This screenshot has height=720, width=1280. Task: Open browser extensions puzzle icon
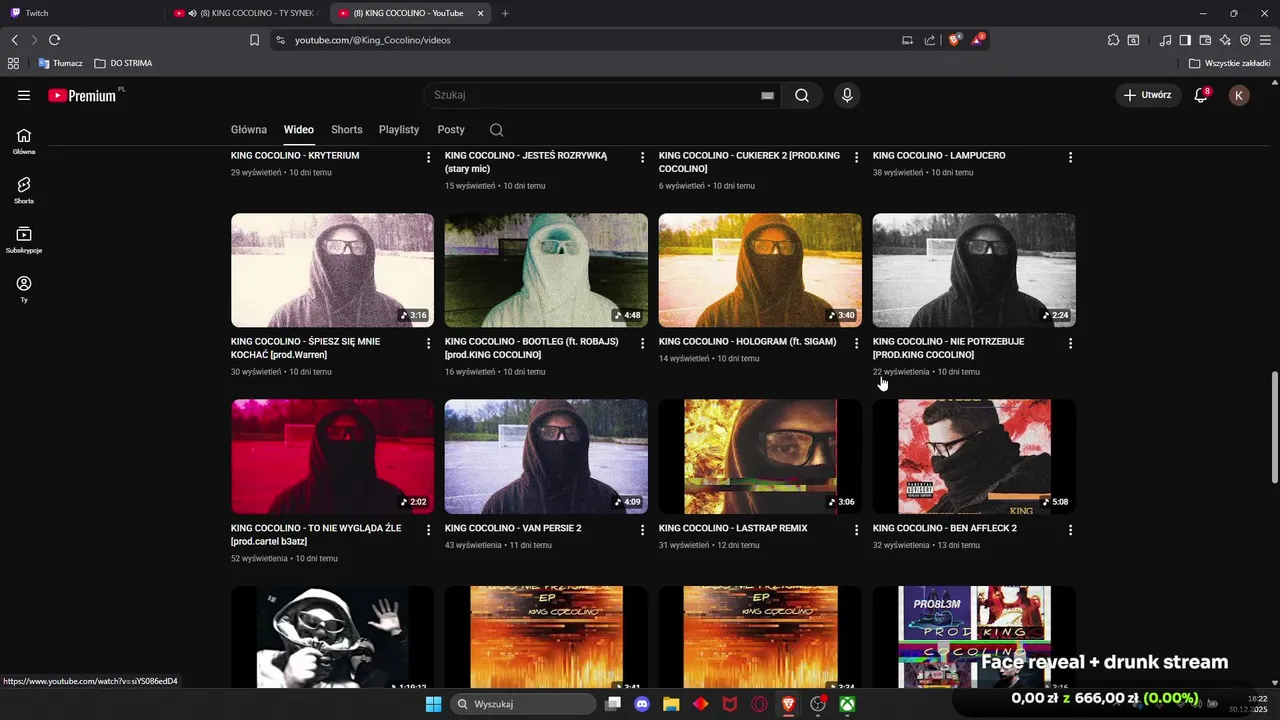(x=1113, y=40)
